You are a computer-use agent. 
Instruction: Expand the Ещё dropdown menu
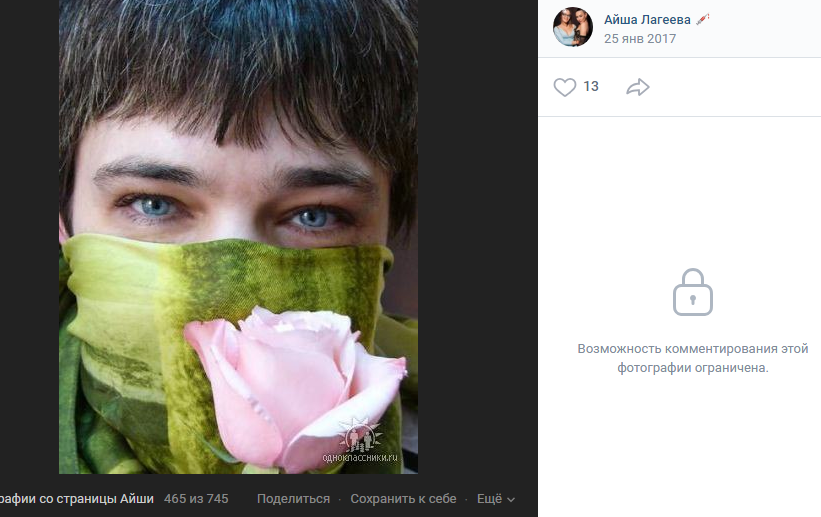coord(495,499)
